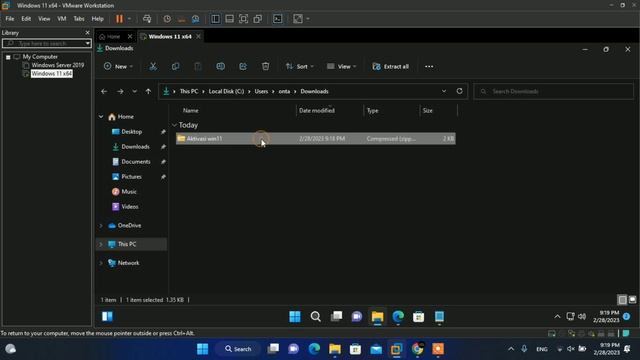Image resolution: width=640 pixels, height=360 pixels.
Task: Open the VMware Edit menu
Action: (26, 19)
